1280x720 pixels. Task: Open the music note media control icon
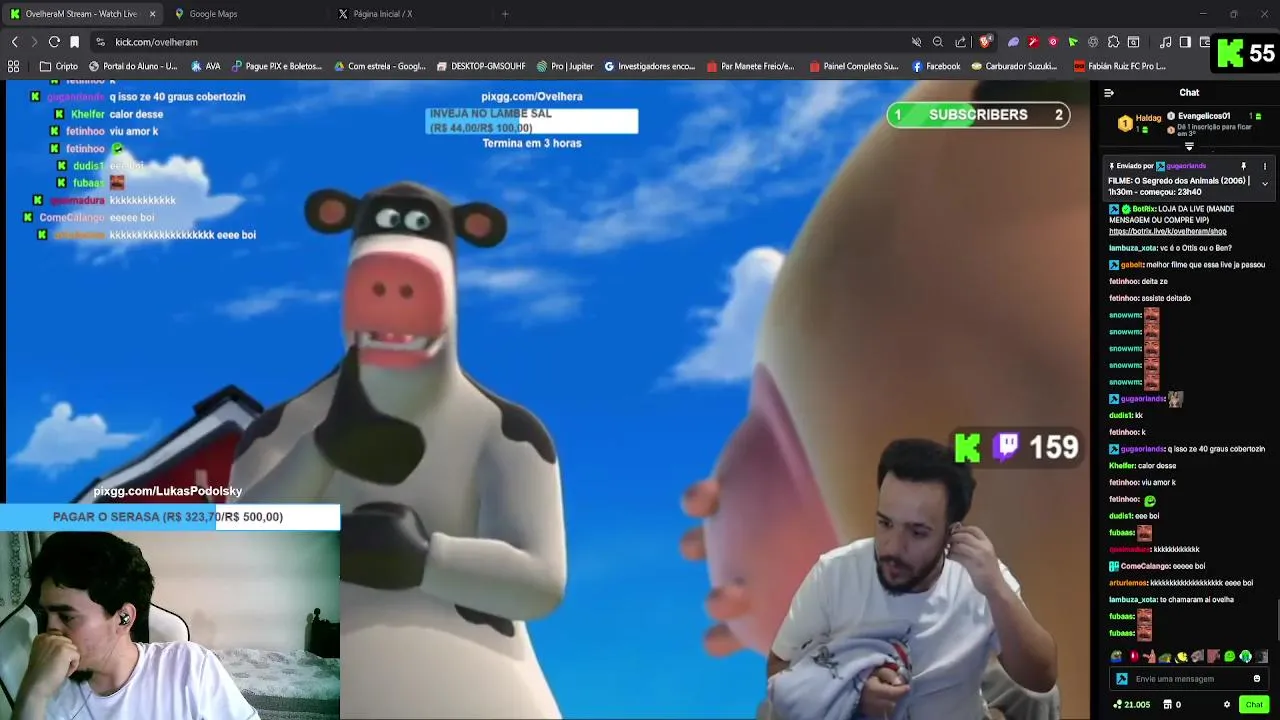point(1166,42)
